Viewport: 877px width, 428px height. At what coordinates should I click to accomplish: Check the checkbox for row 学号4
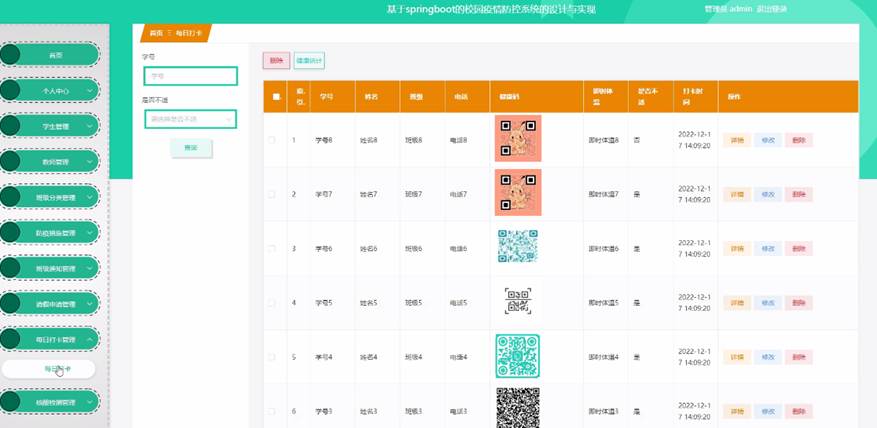click(272, 357)
